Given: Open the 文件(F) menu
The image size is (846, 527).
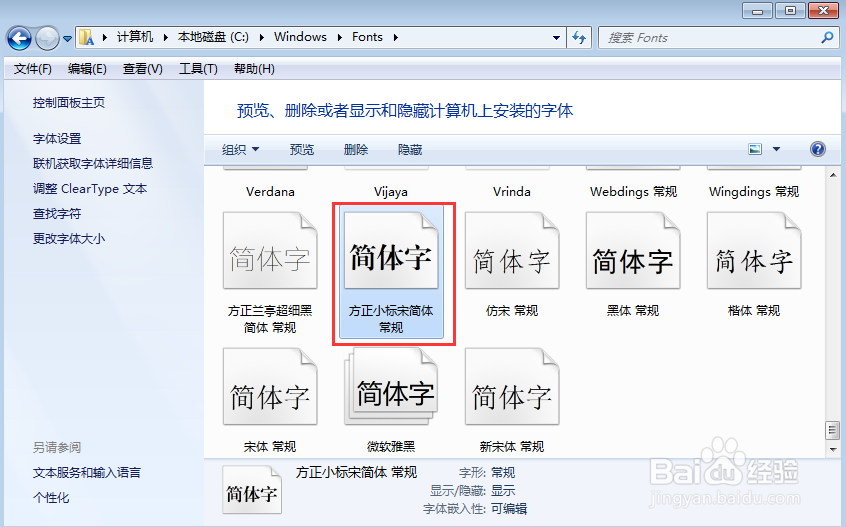Looking at the screenshot, I should click(33, 69).
